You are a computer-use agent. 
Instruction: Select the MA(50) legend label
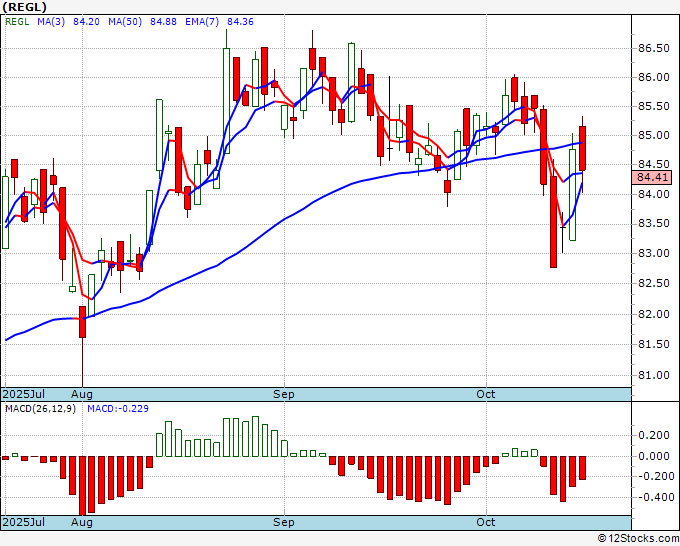pos(125,22)
